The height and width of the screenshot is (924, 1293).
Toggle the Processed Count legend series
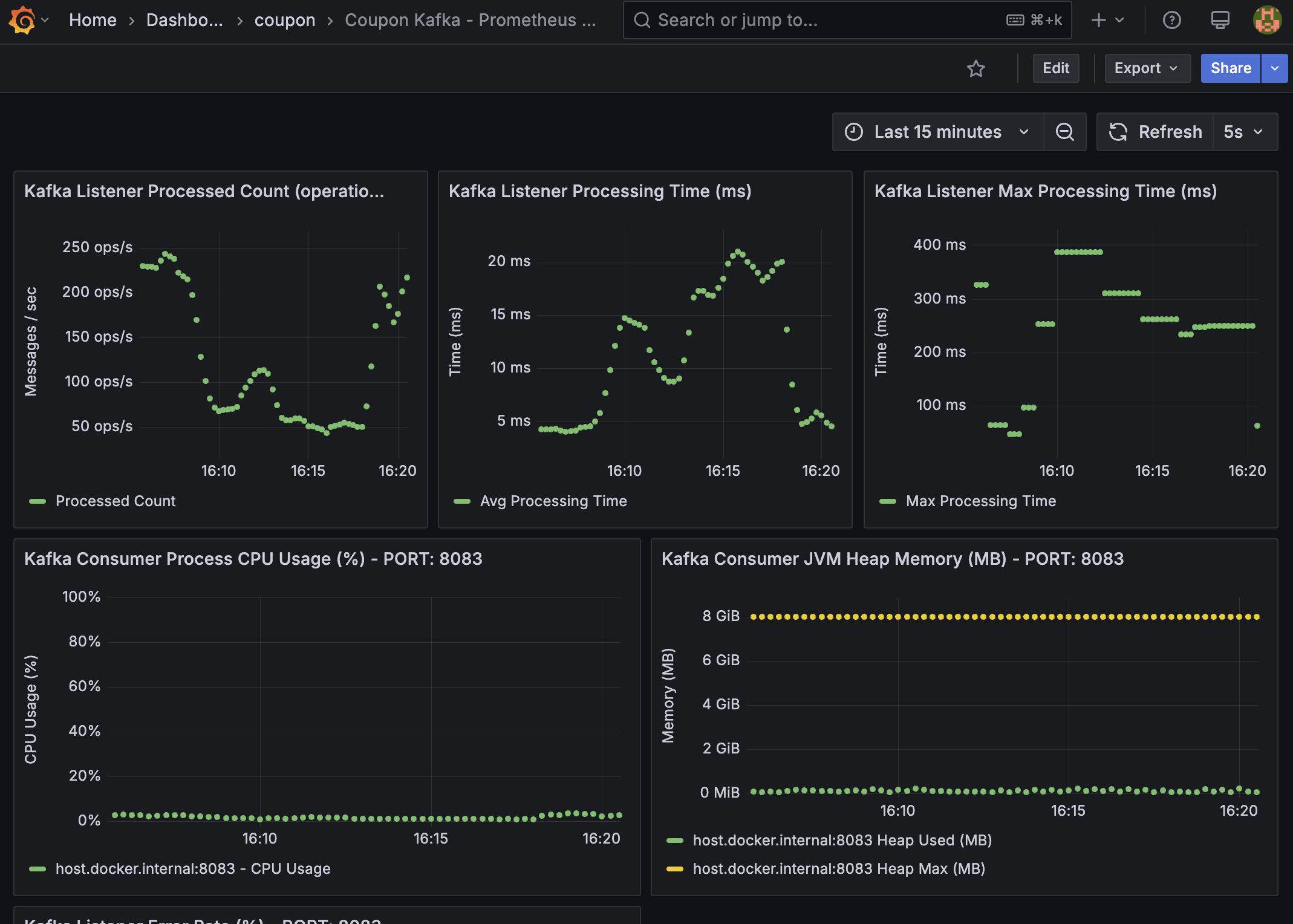115,501
